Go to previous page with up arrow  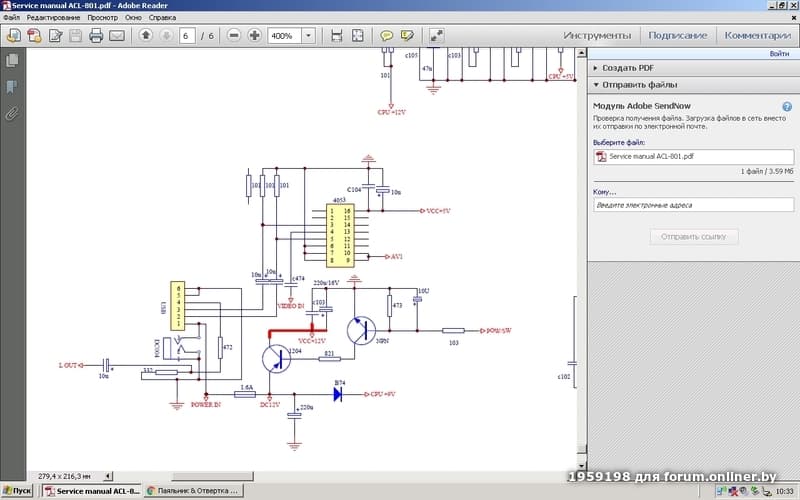click(x=145, y=35)
